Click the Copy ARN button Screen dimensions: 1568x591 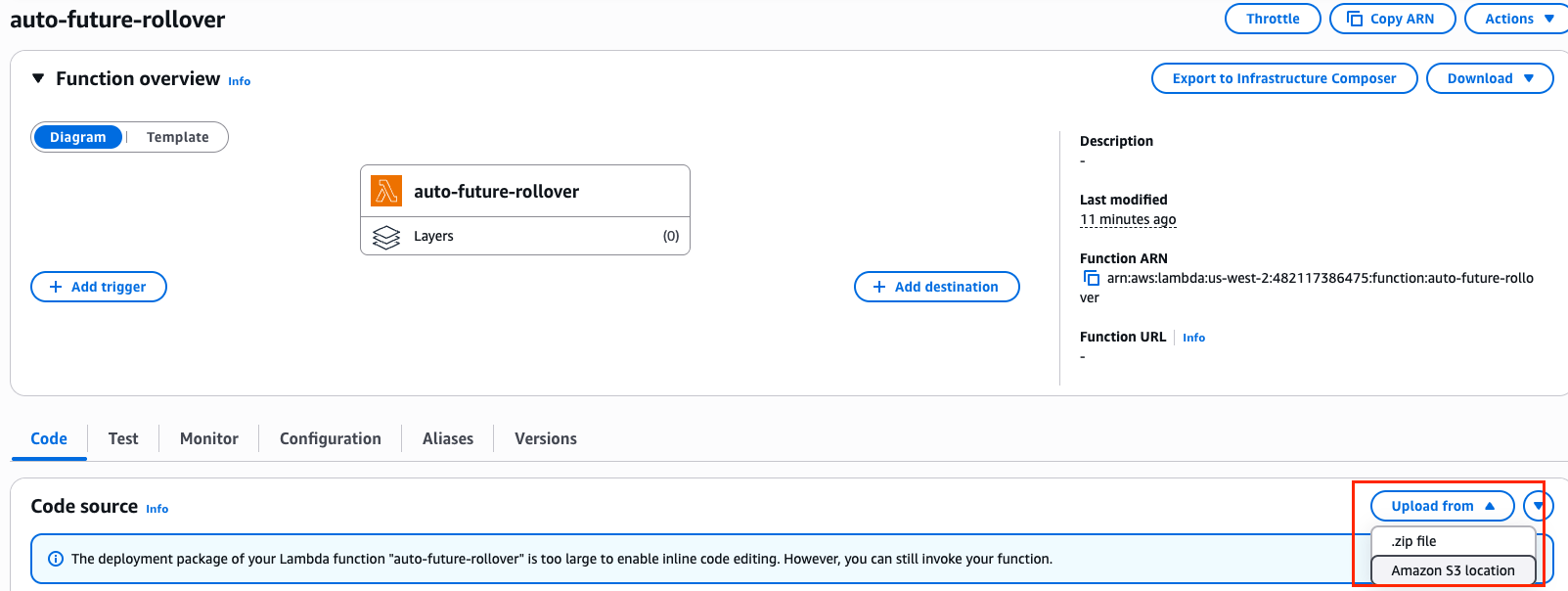pos(1392,19)
